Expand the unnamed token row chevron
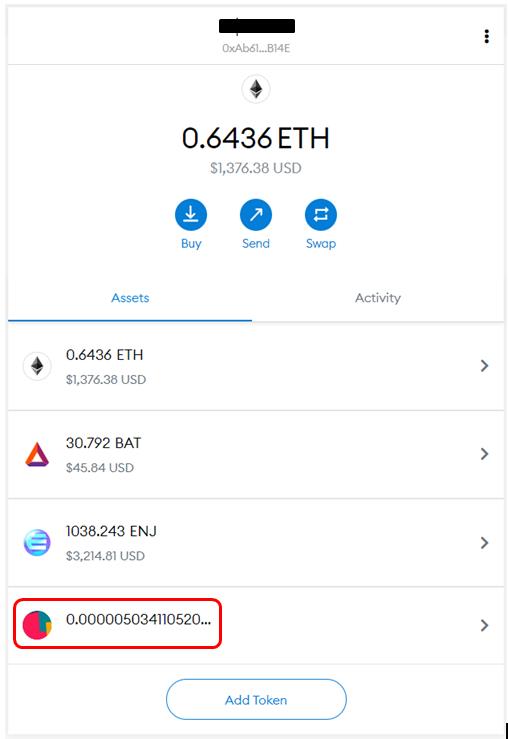The image size is (508, 739). click(484, 625)
